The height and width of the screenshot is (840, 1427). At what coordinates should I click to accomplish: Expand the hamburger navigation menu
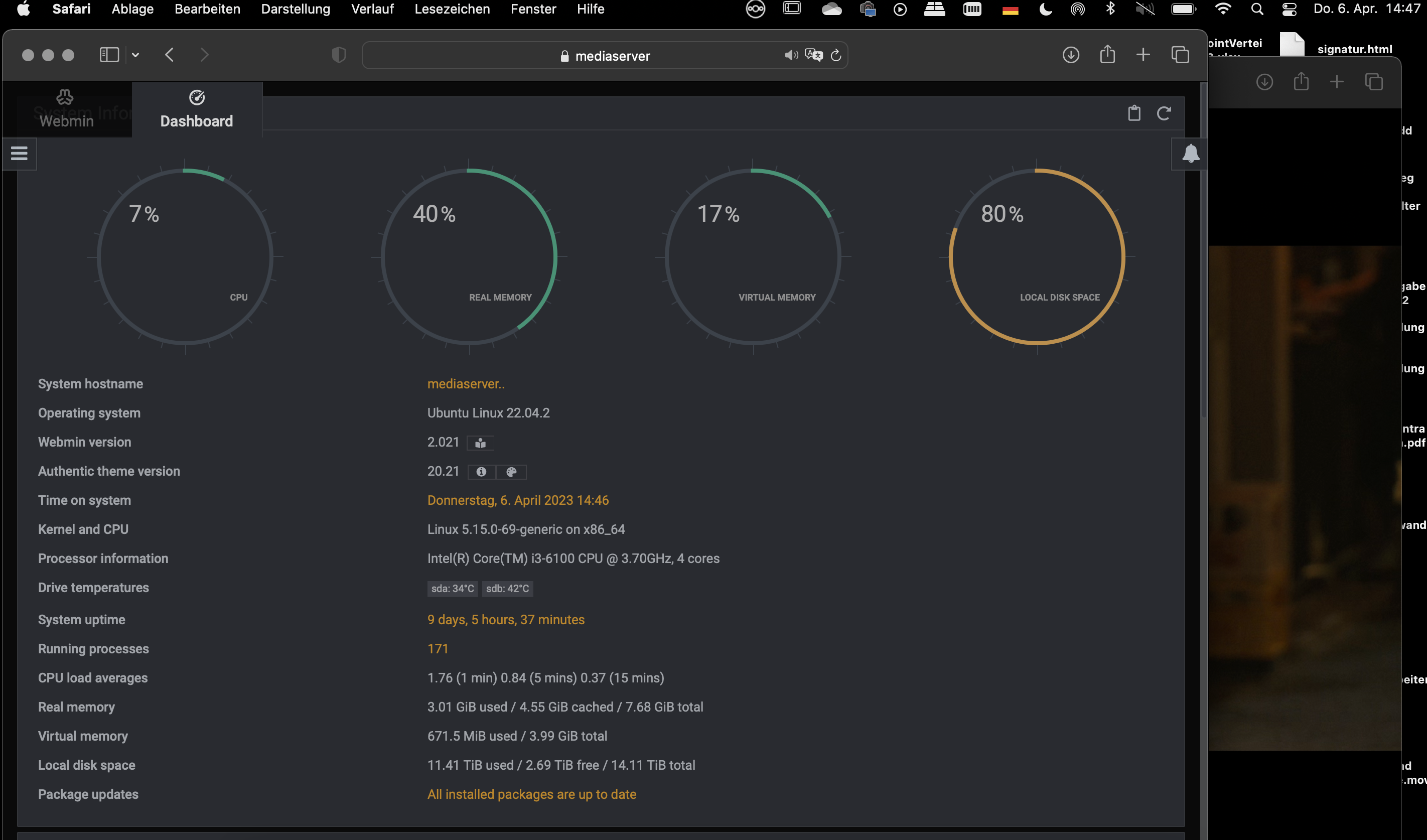(x=19, y=154)
